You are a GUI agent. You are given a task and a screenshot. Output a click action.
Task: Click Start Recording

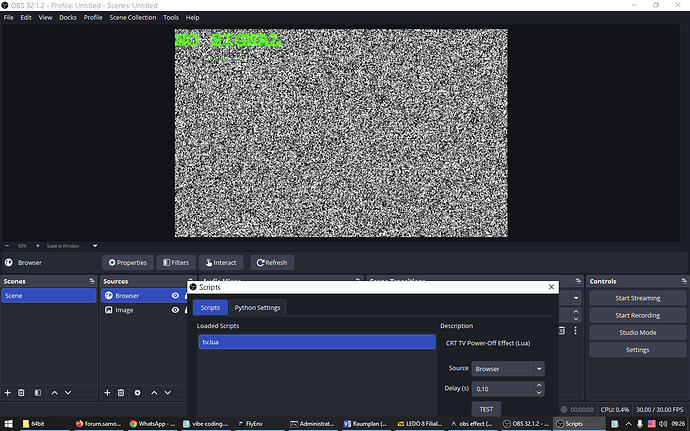click(637, 315)
